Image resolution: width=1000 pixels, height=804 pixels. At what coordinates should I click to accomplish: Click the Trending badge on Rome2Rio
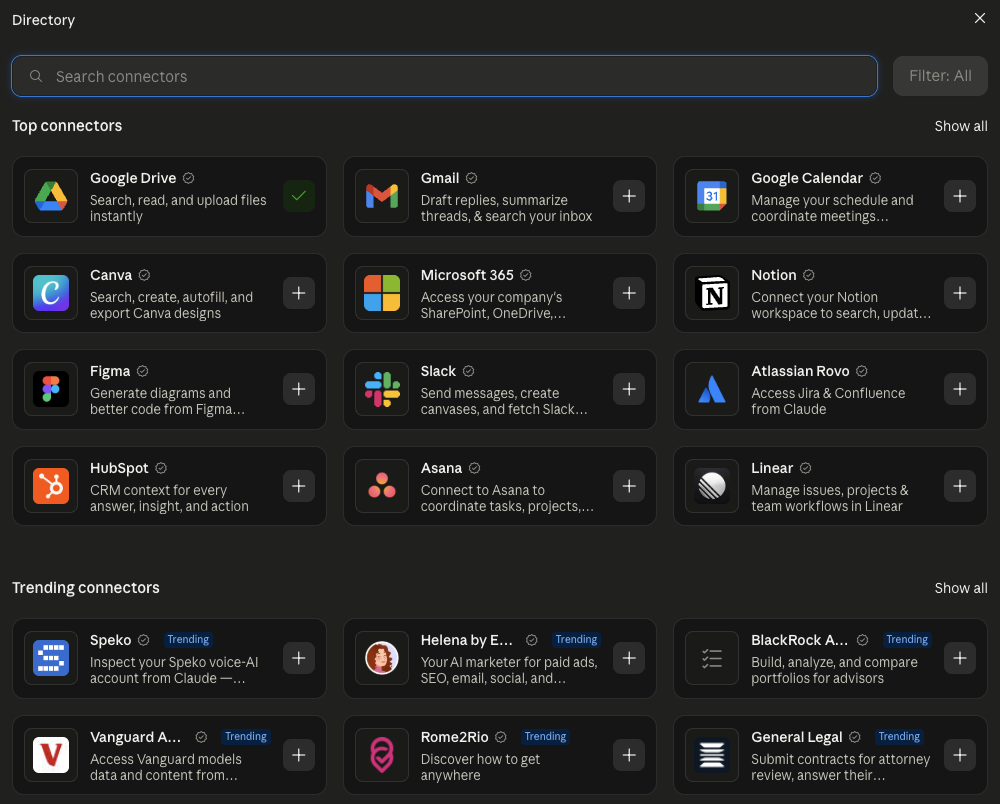pyautogui.click(x=545, y=736)
